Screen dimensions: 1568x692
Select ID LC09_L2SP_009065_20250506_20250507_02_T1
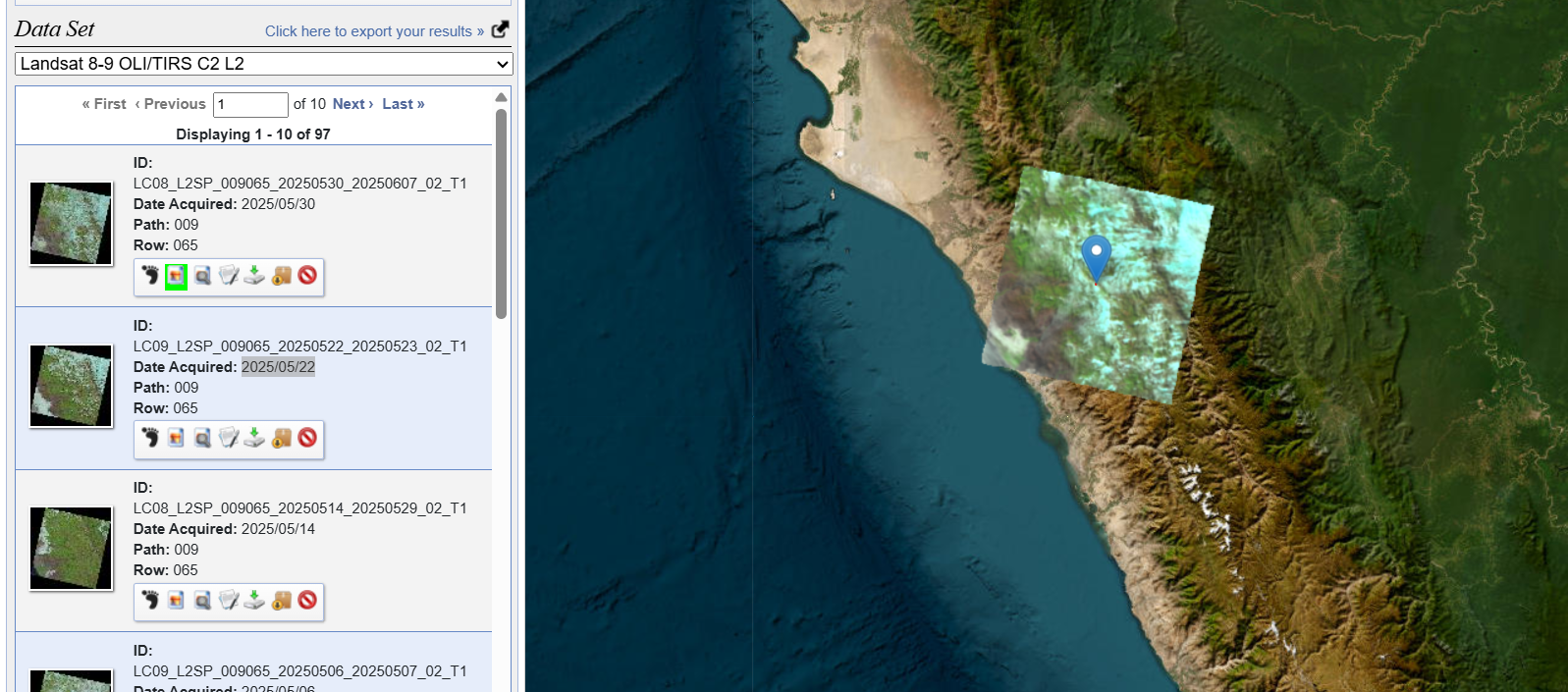pos(300,671)
